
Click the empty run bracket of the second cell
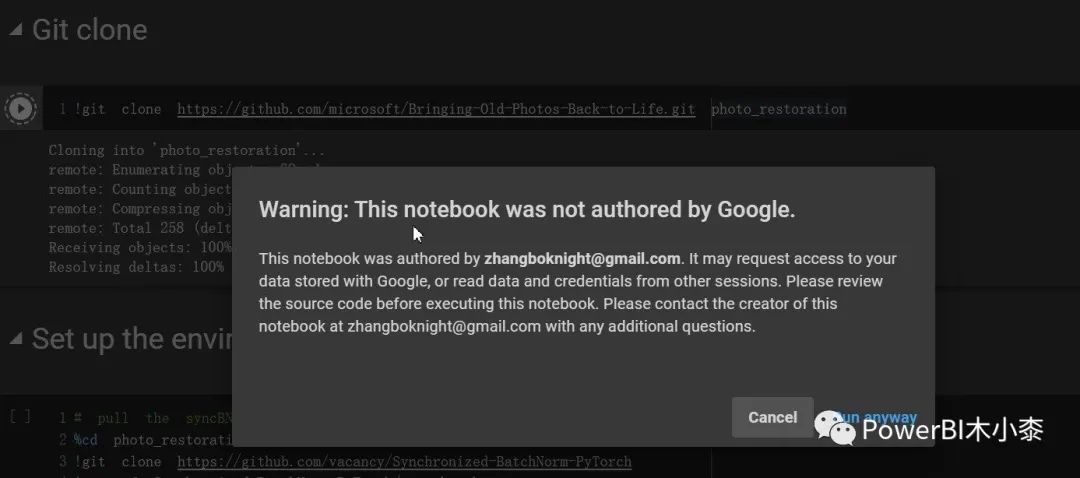(20, 416)
